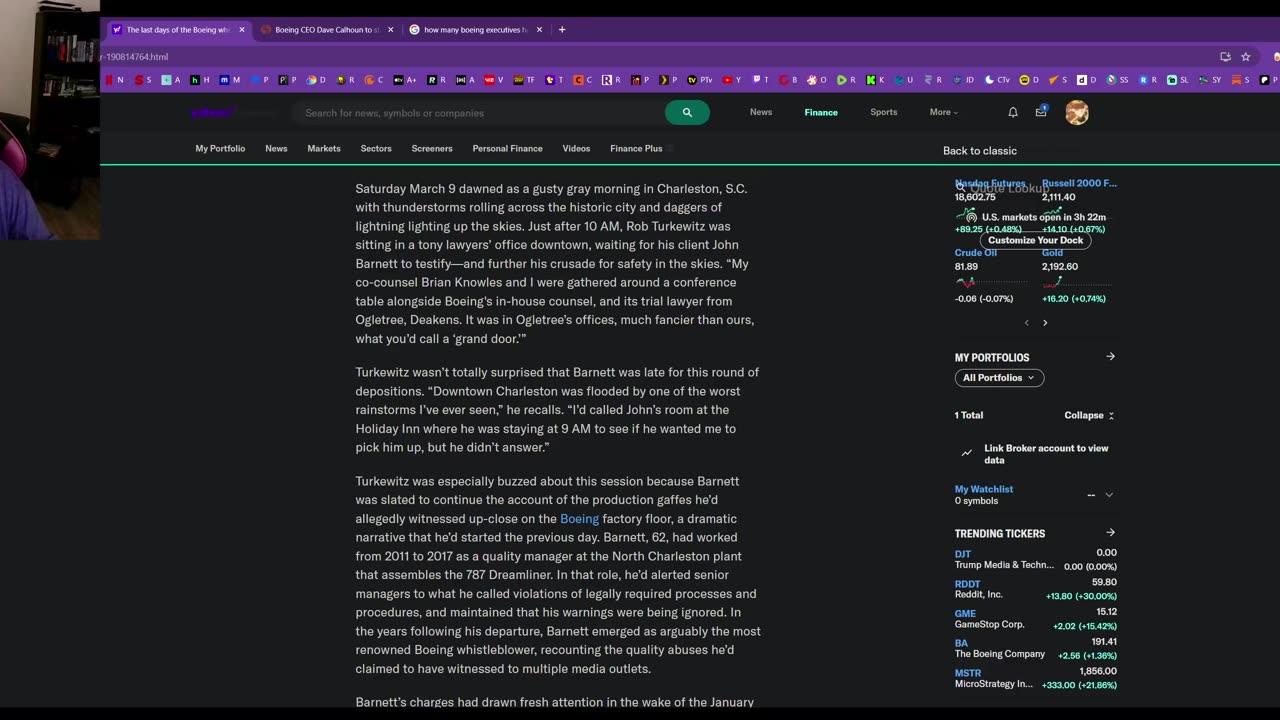Switch to the Boeing CEO Dave Calhoun tab
The height and width of the screenshot is (720, 1280).
click(327, 30)
